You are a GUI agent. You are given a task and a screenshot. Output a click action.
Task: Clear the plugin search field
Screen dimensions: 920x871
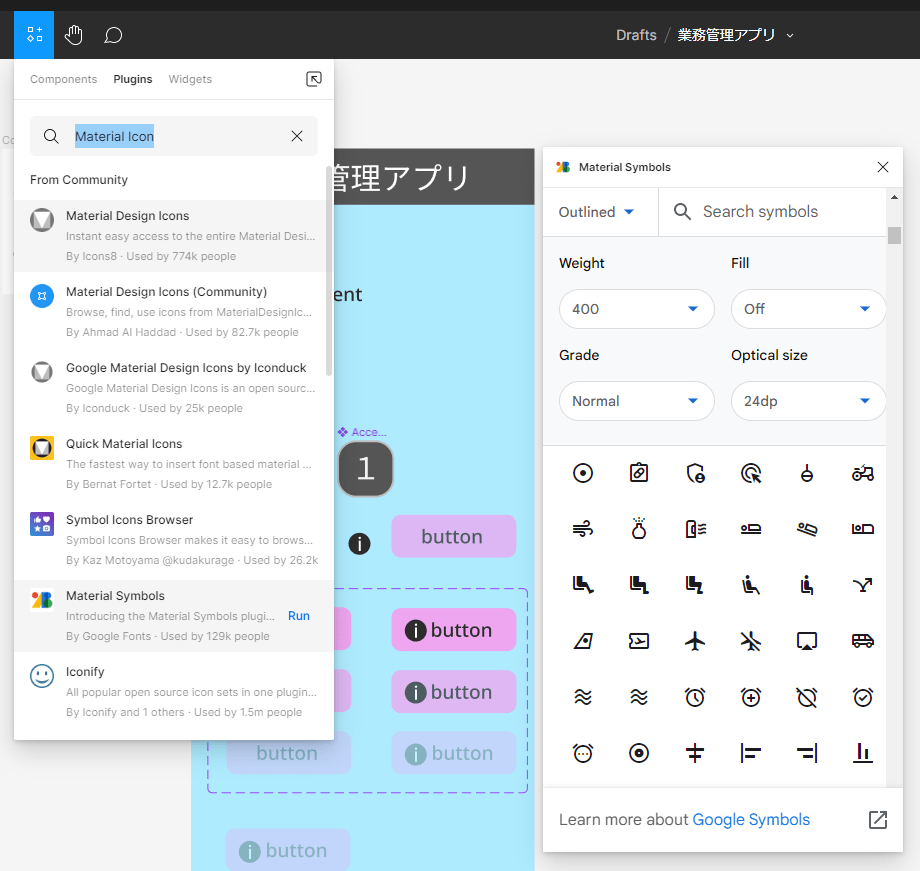pyautogui.click(x=297, y=136)
